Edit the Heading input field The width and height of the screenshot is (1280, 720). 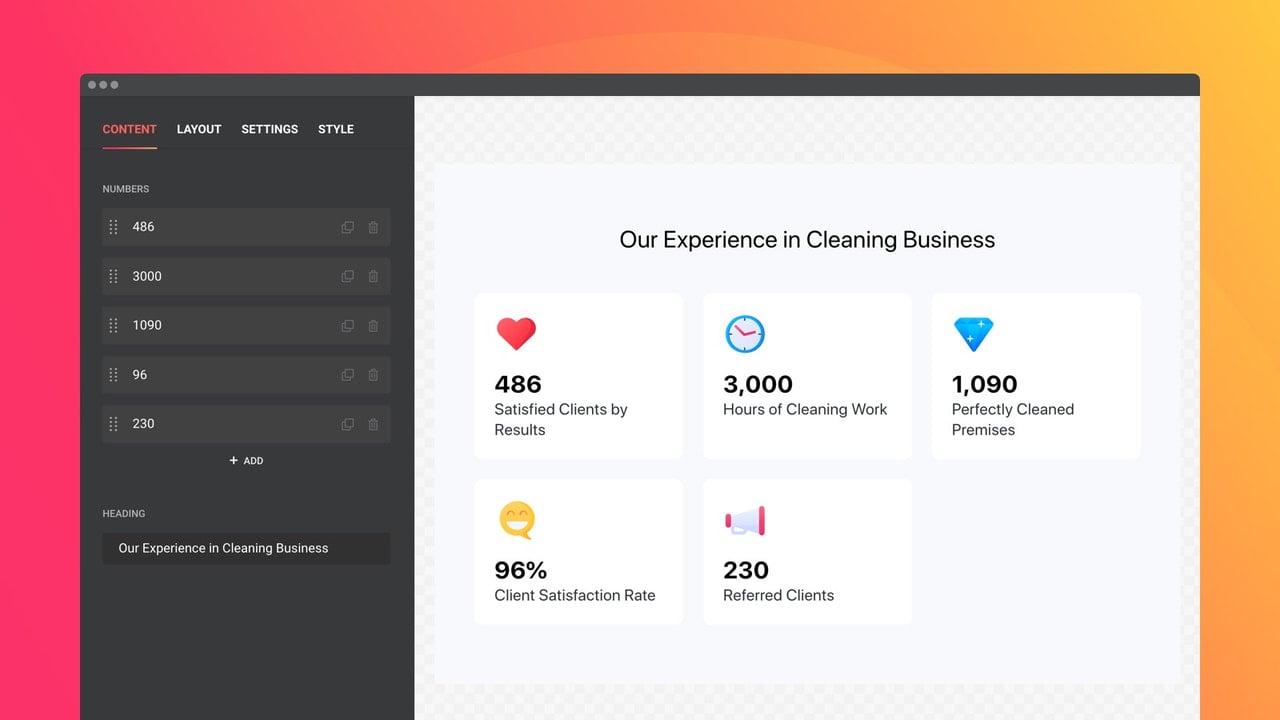(246, 548)
